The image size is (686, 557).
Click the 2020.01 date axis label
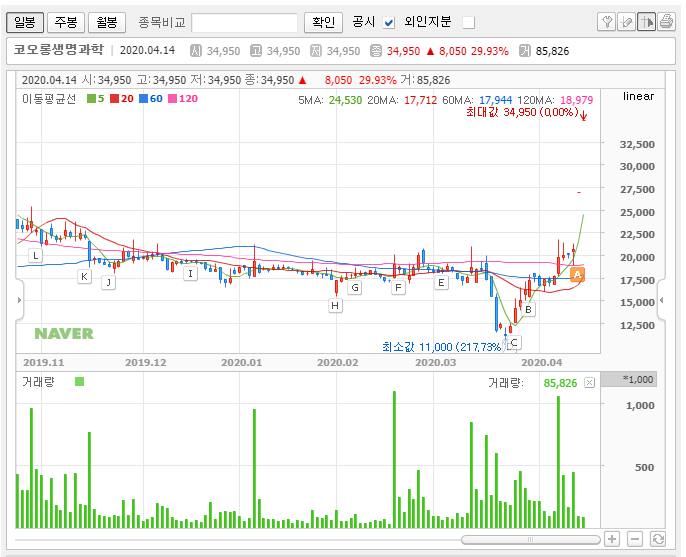pos(242,362)
